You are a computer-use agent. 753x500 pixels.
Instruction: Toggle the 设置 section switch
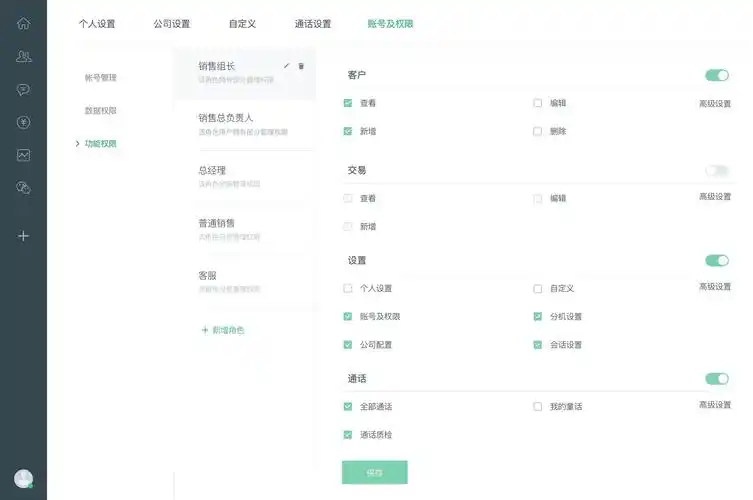(717, 260)
